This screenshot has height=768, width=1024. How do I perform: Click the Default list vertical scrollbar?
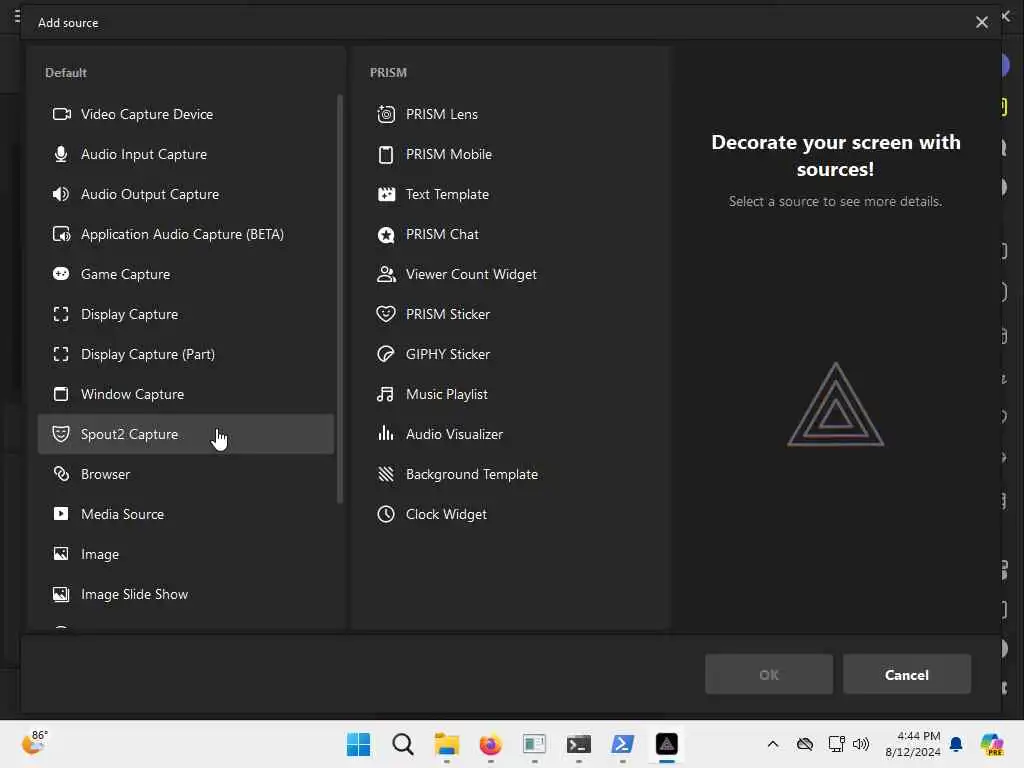coord(340,298)
